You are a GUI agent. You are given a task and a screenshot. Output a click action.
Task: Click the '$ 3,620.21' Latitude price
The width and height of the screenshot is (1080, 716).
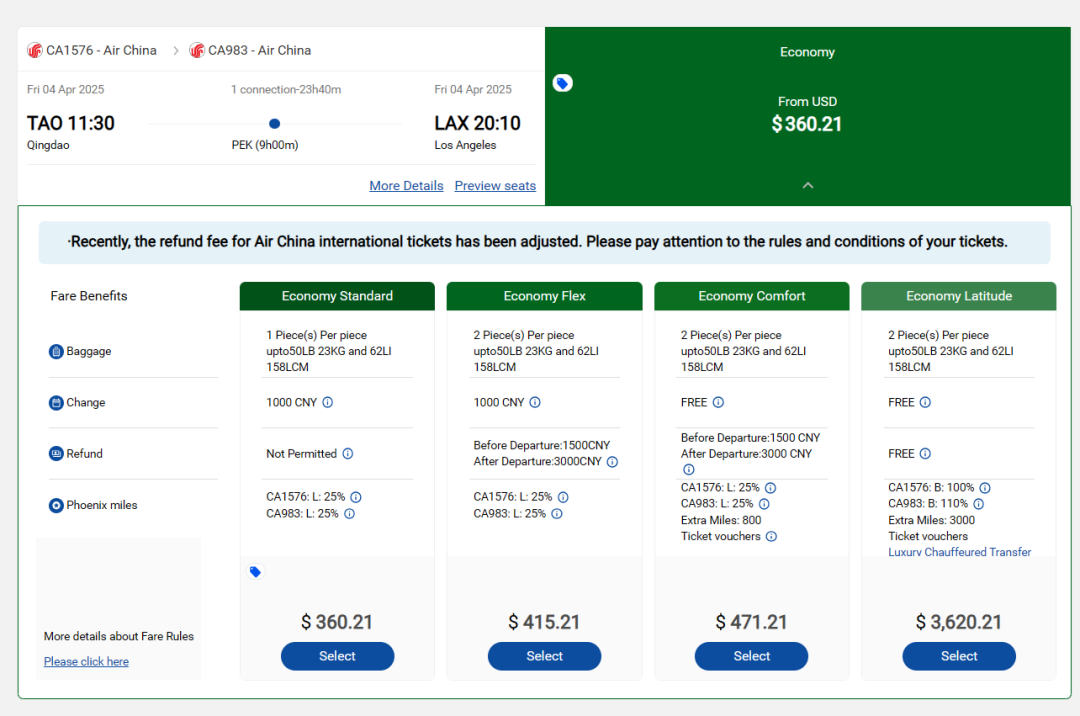click(959, 622)
